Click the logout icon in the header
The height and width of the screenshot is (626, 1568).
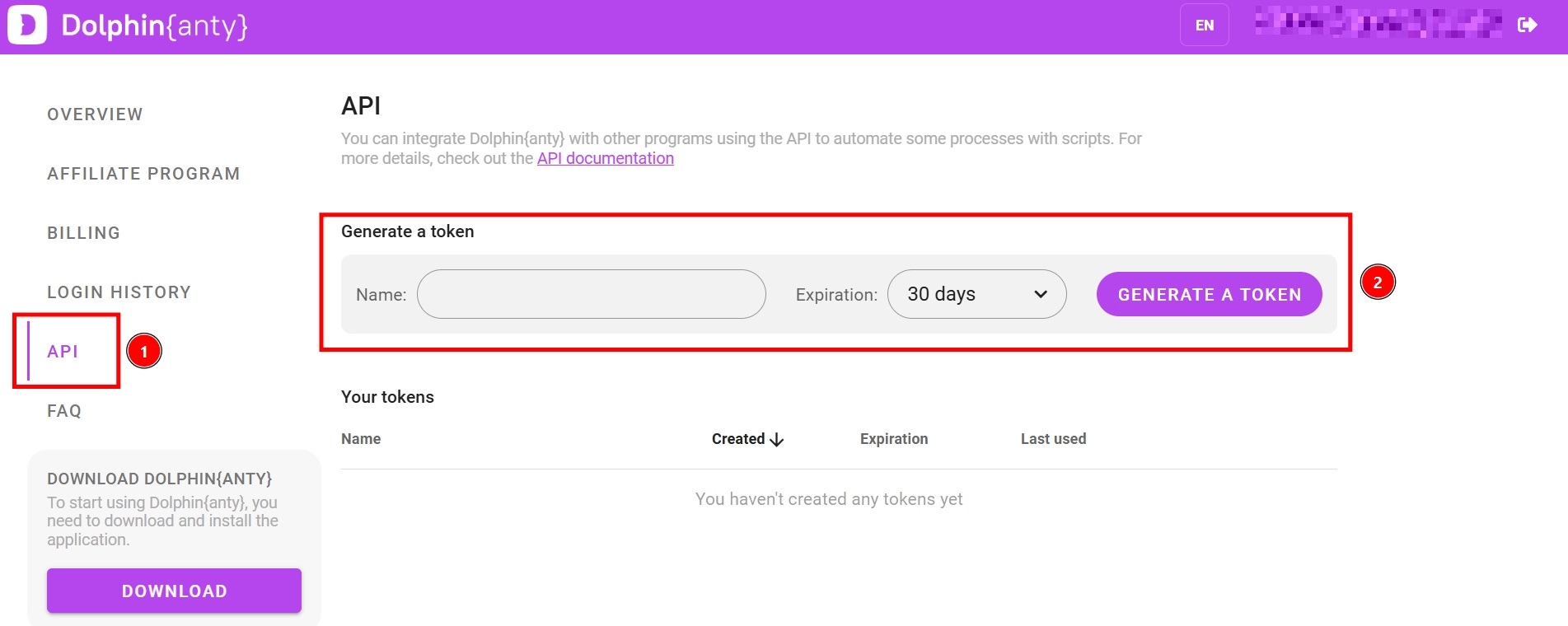tap(1527, 26)
